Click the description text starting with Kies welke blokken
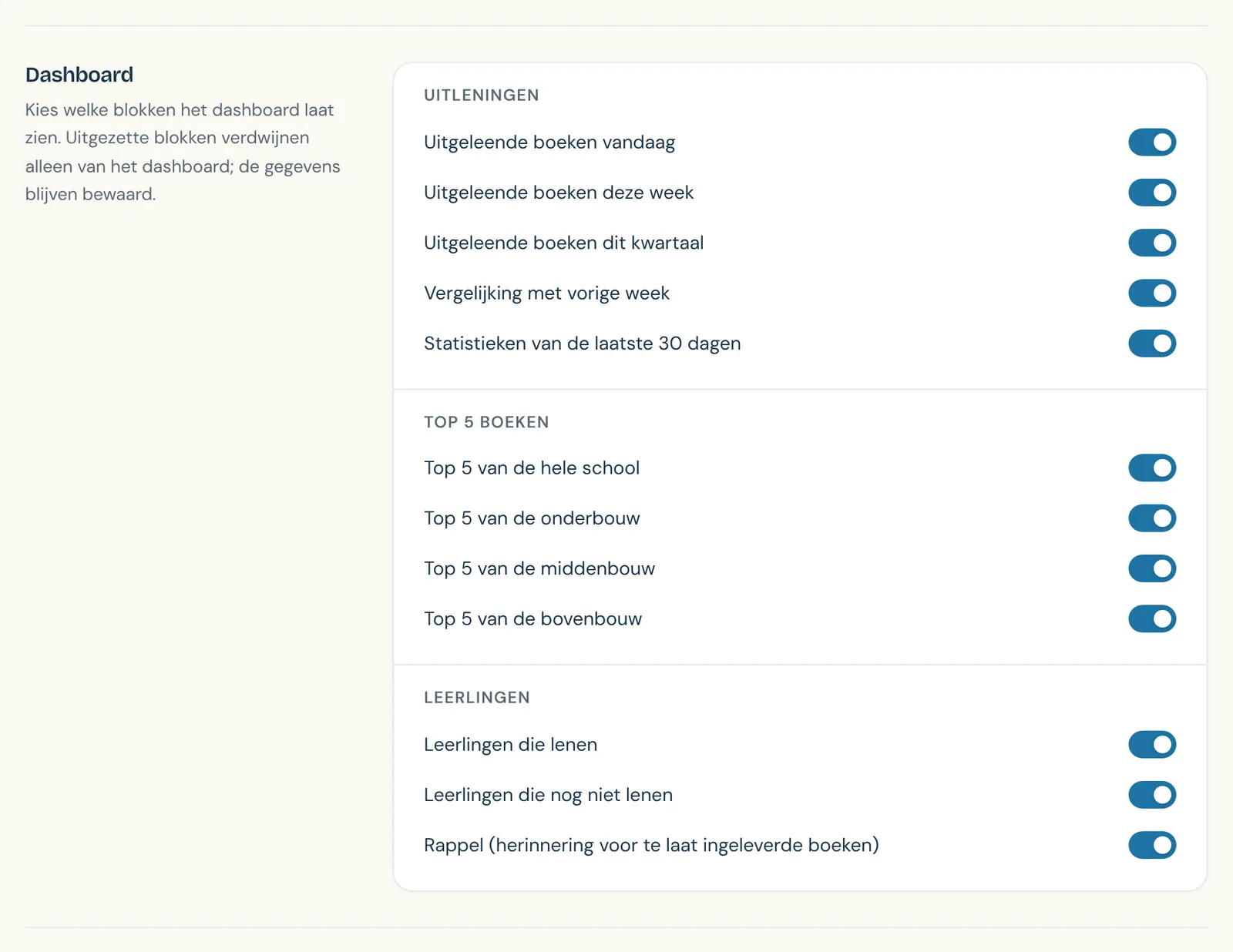The width and height of the screenshot is (1233, 952). pos(183,152)
